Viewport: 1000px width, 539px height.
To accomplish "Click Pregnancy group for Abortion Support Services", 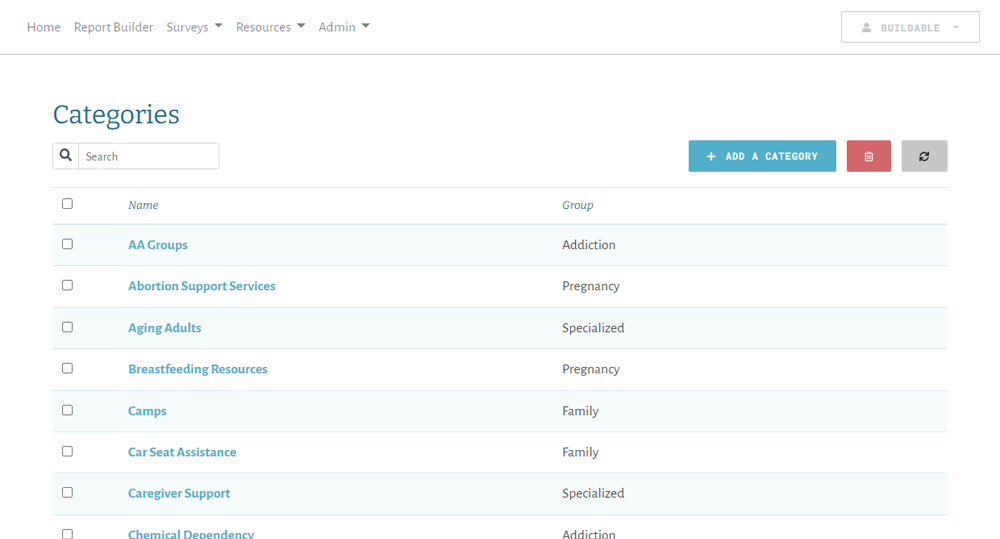I will click(x=591, y=286).
